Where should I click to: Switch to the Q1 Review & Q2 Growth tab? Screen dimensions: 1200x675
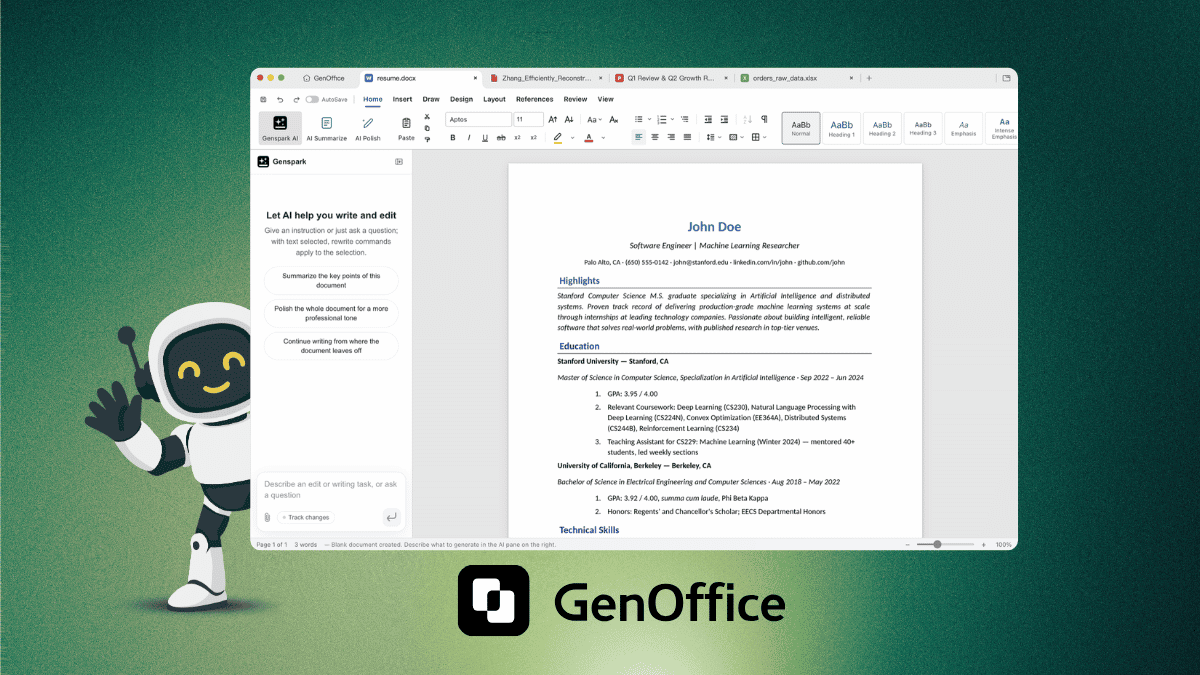(673, 78)
